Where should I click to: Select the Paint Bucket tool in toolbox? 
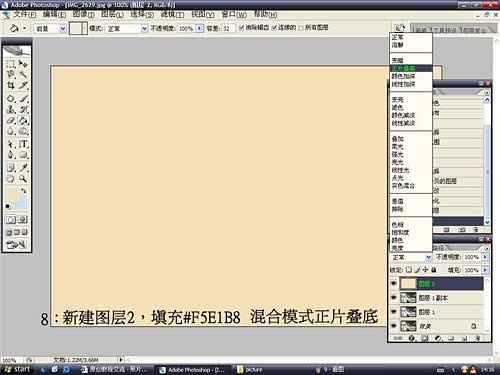pos(23,120)
